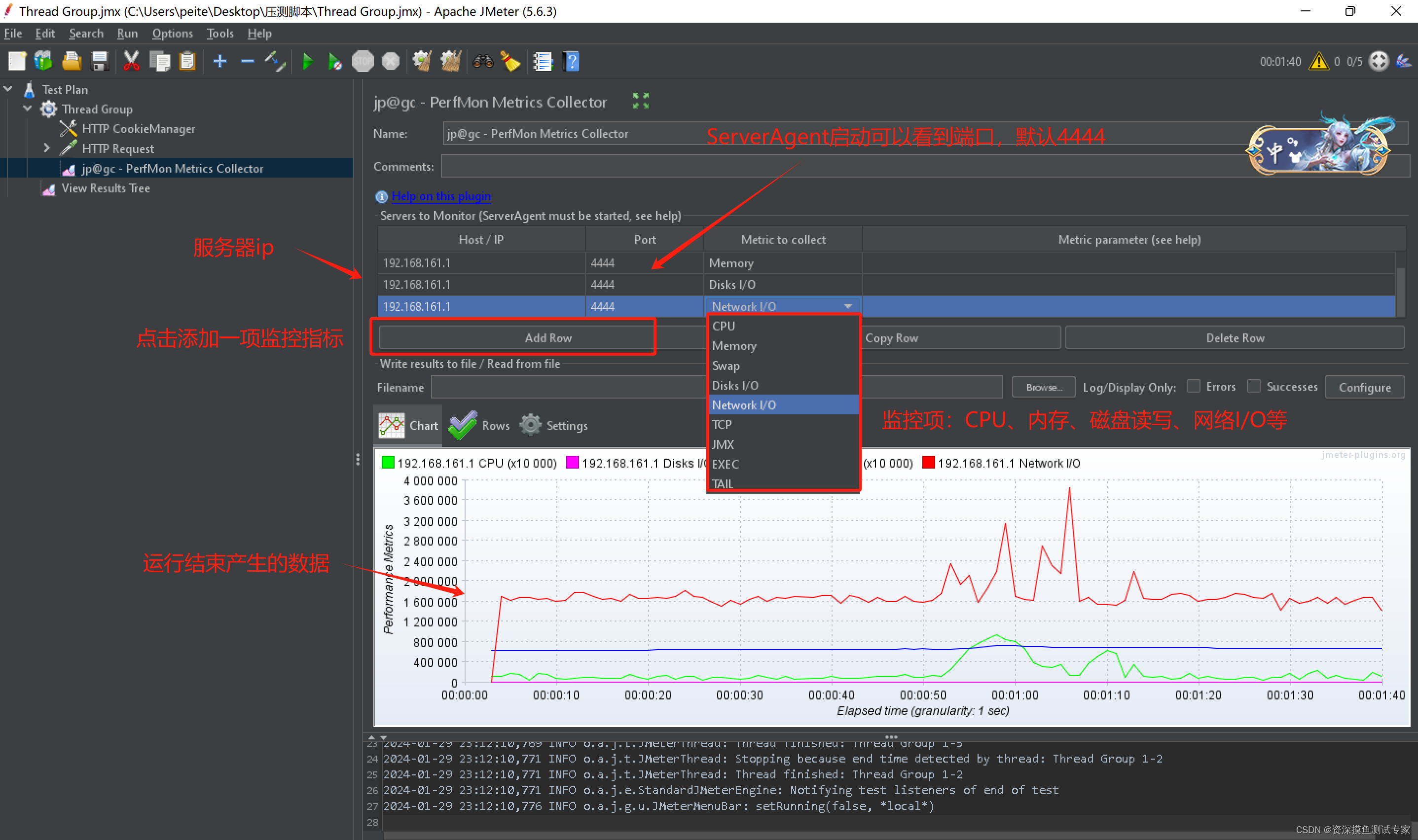Expand all nodes with plus icon
The width and height of the screenshot is (1418, 840).
point(219,61)
